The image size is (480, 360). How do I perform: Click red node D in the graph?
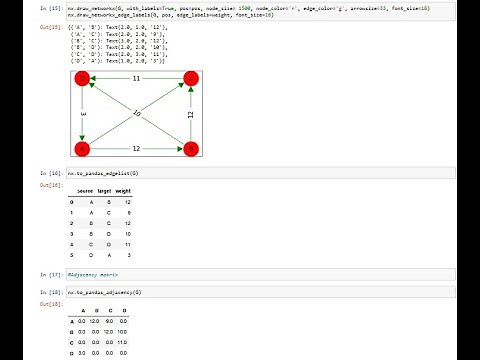(x=82, y=78)
